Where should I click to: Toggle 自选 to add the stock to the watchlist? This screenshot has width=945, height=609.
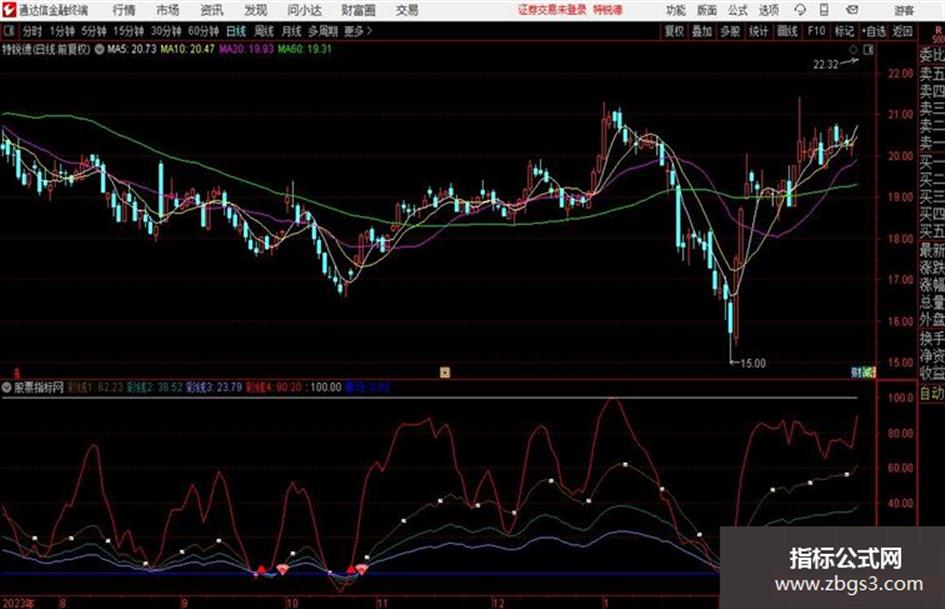pyautogui.click(x=873, y=31)
